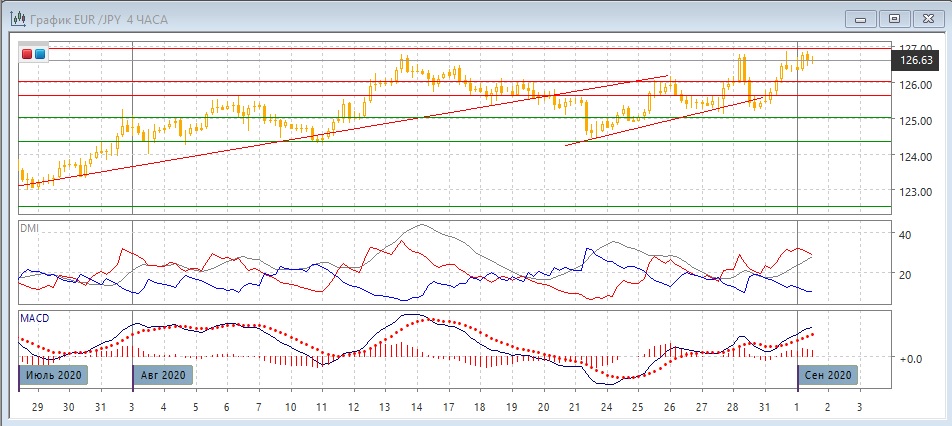This screenshot has width=952, height=426.
Task: Select the MACD indicator label
Action: coord(35,318)
